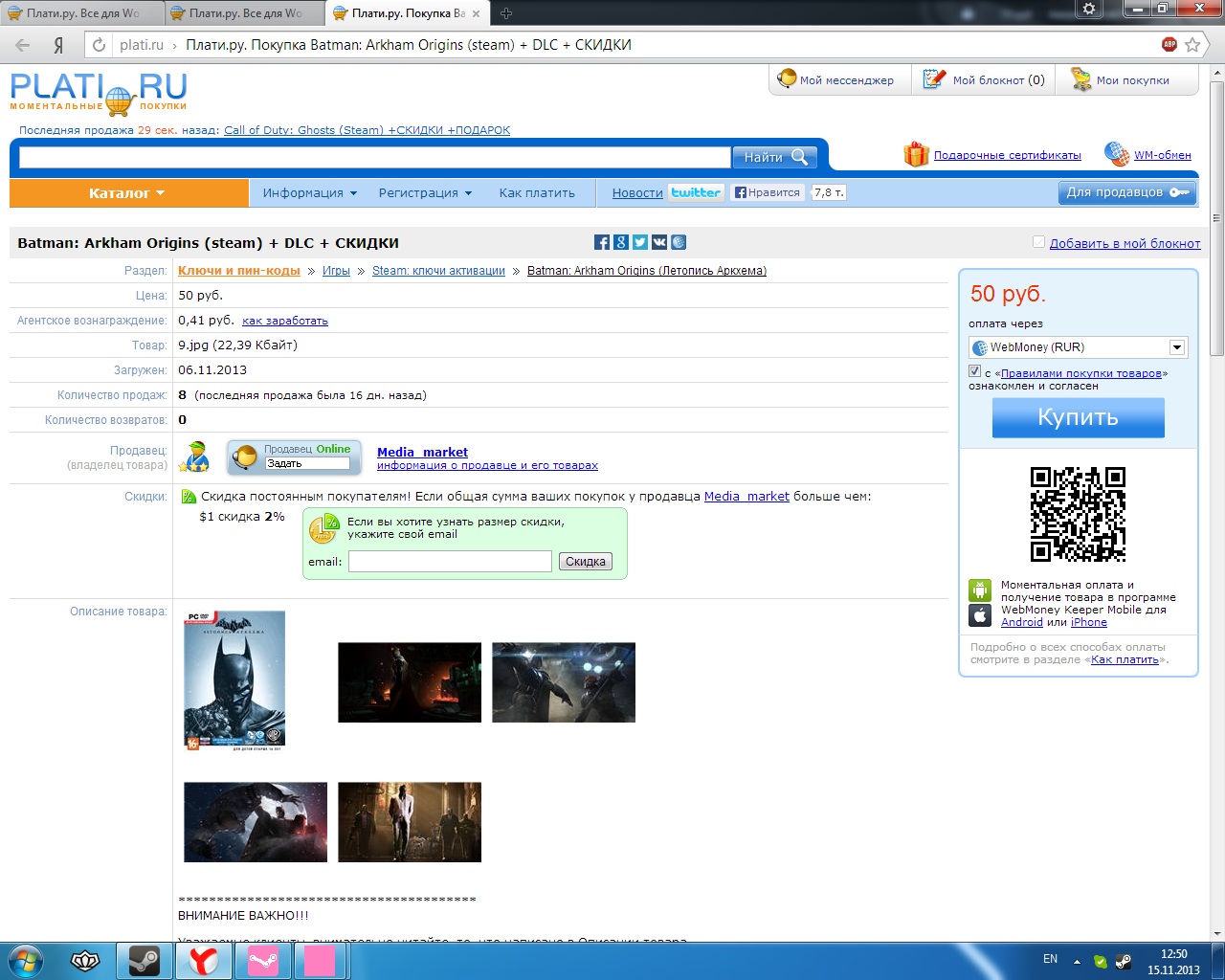Open the "Для продавцов" button
The image size is (1225, 980).
1127,192
